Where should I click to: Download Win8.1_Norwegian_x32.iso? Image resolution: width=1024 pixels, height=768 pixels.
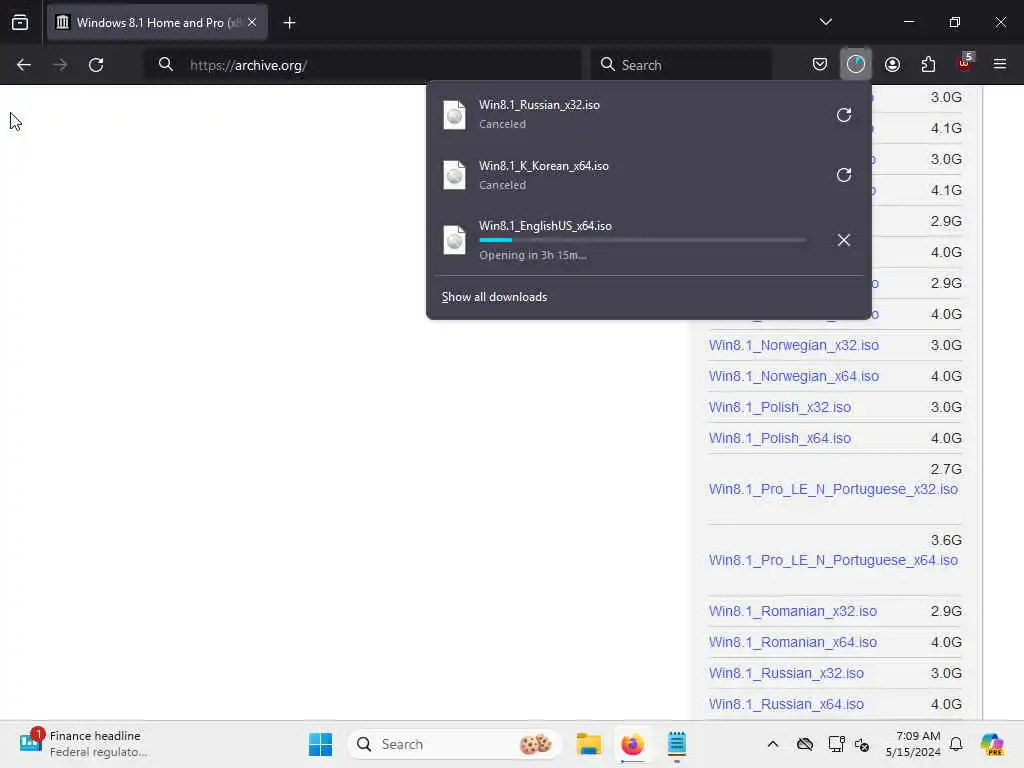pos(793,345)
